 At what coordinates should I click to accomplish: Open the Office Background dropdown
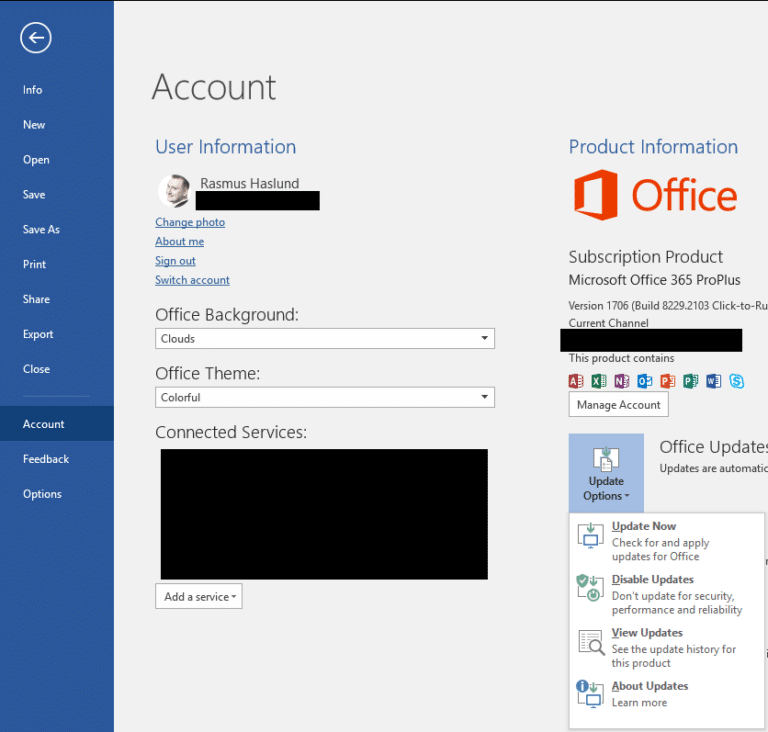325,339
